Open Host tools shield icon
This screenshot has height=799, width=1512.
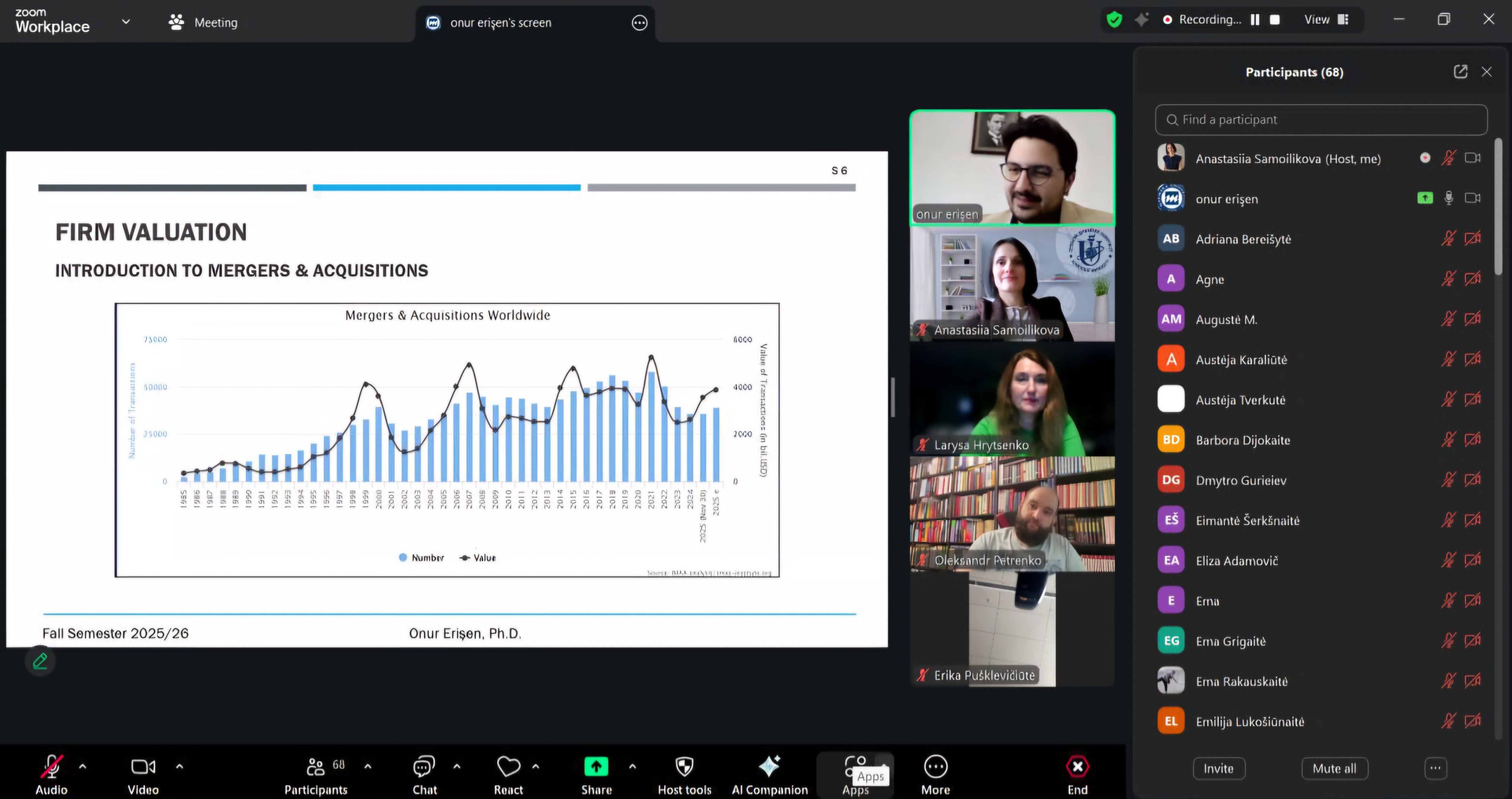click(x=685, y=767)
